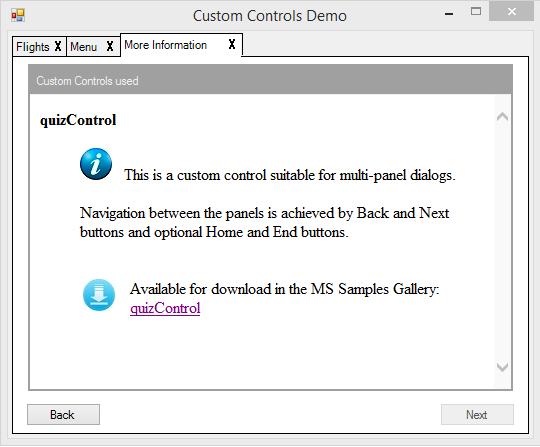Close the Custom Controls Demo window
The width and height of the screenshot is (540, 447).
coord(511,11)
